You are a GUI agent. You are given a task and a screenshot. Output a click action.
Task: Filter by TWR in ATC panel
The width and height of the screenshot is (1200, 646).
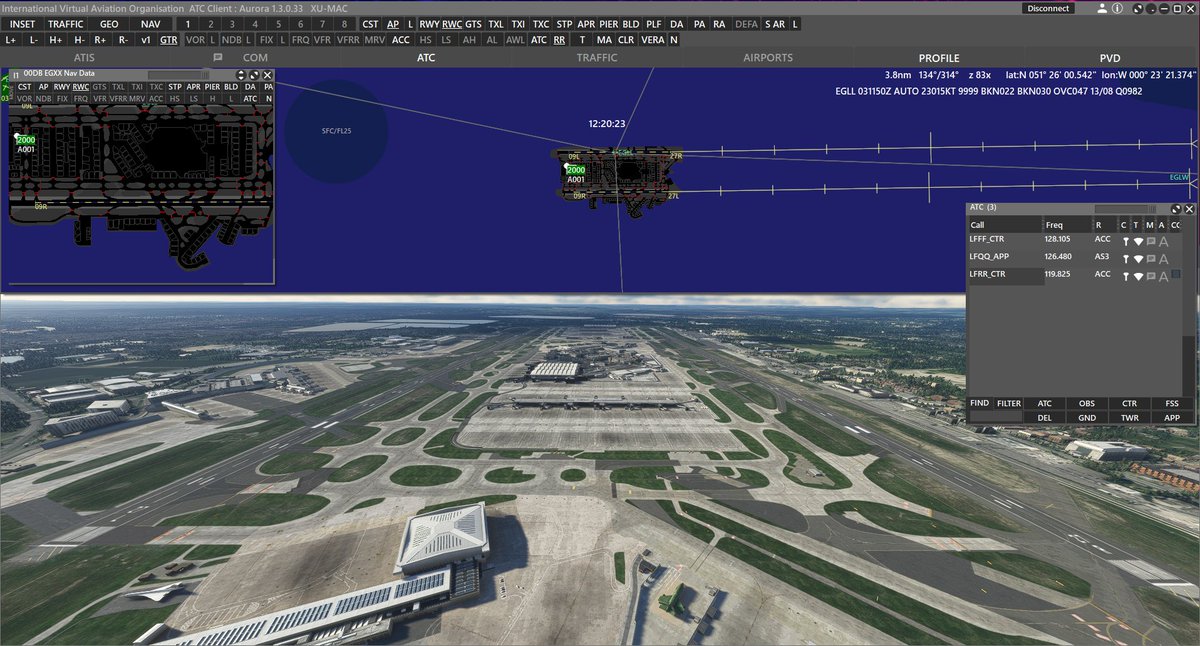pos(1129,418)
